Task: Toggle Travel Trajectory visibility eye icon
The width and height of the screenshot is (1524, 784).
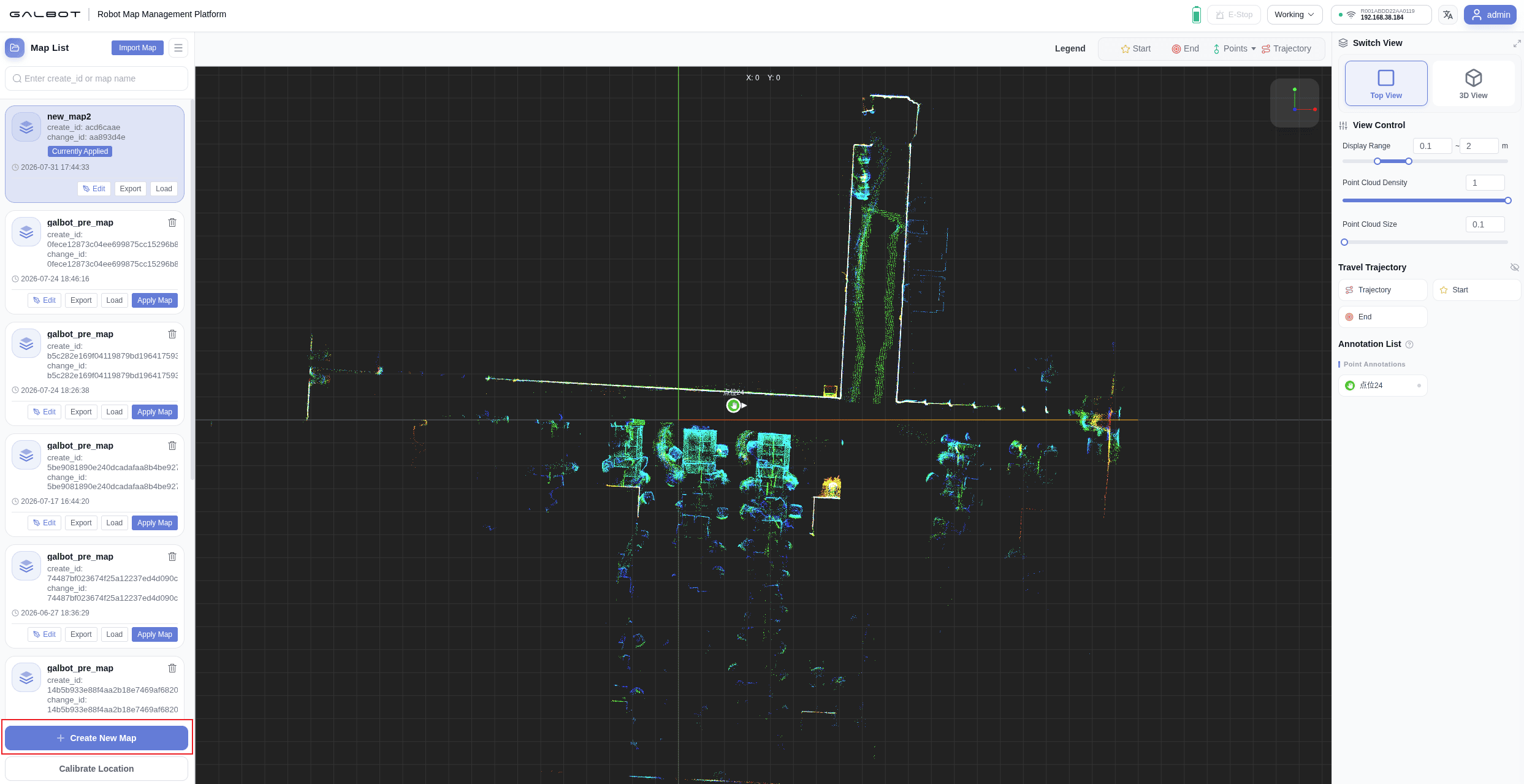Action: coord(1514,267)
